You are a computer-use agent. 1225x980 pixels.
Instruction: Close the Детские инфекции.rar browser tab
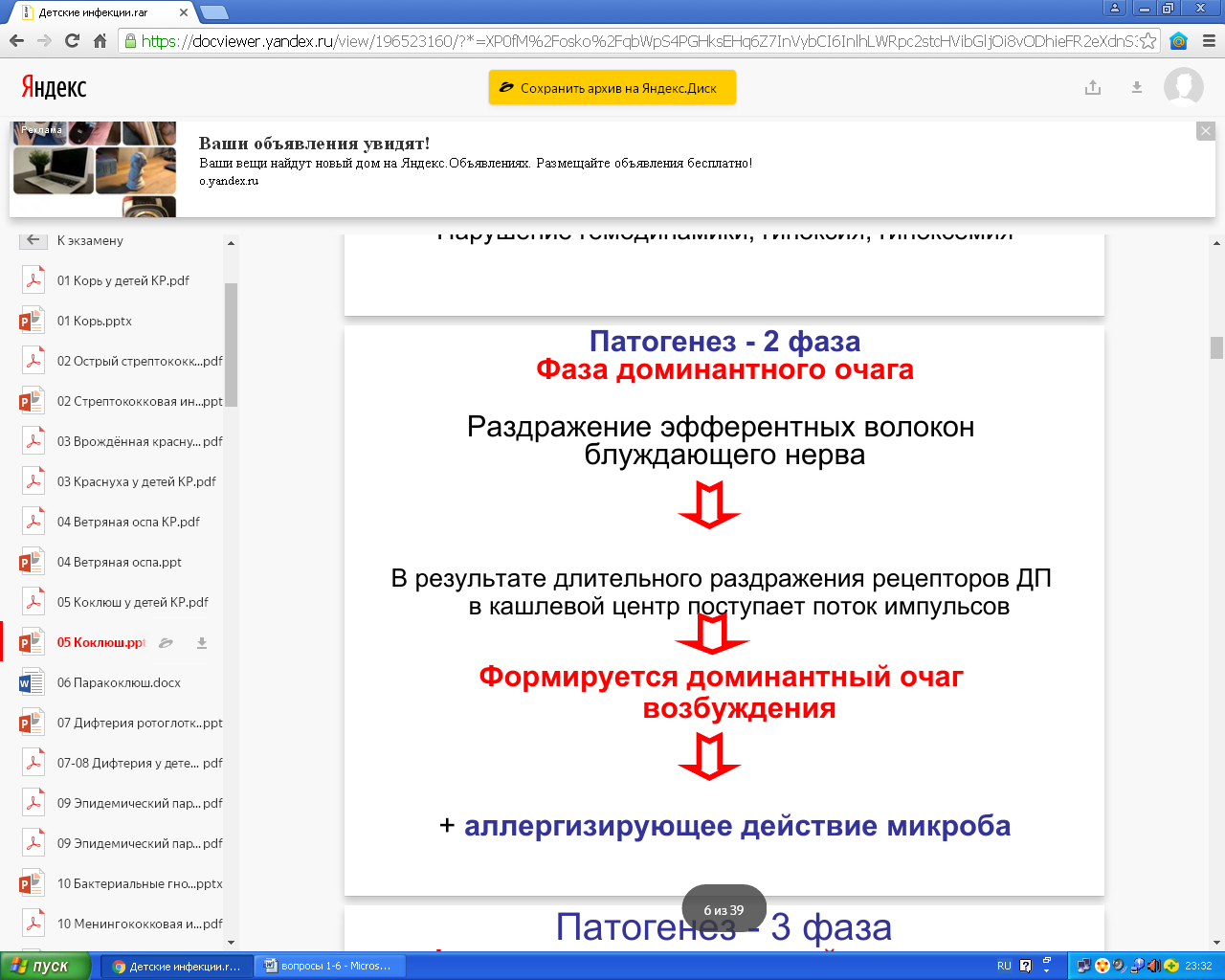[185, 13]
